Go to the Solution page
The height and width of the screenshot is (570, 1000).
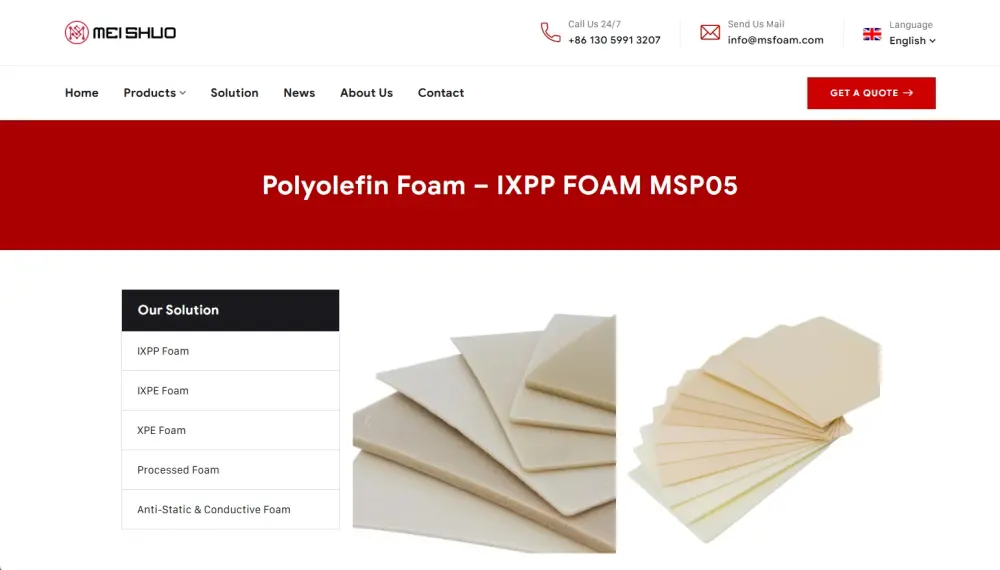234,93
